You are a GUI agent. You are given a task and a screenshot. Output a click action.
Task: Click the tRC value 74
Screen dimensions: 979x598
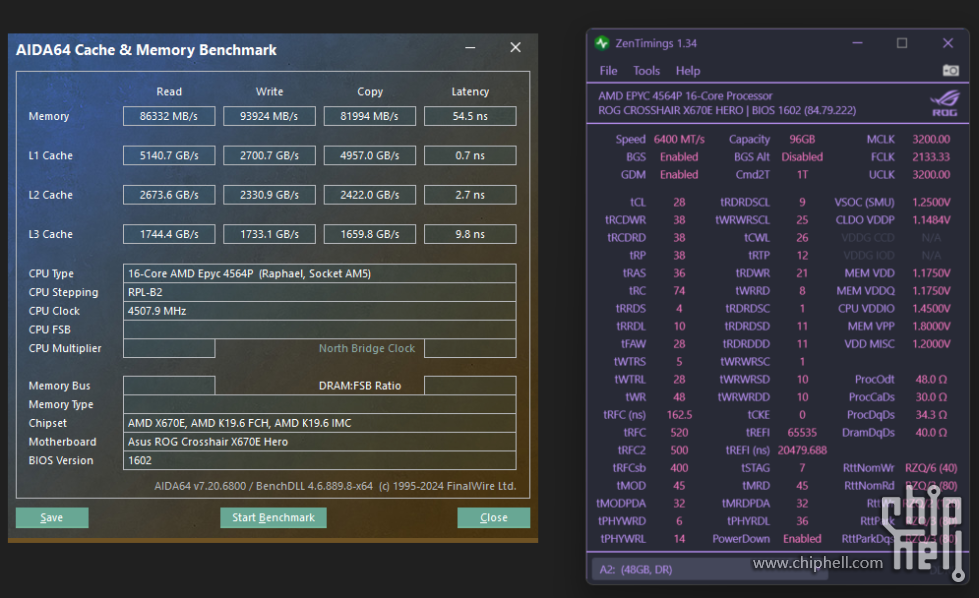coord(679,291)
